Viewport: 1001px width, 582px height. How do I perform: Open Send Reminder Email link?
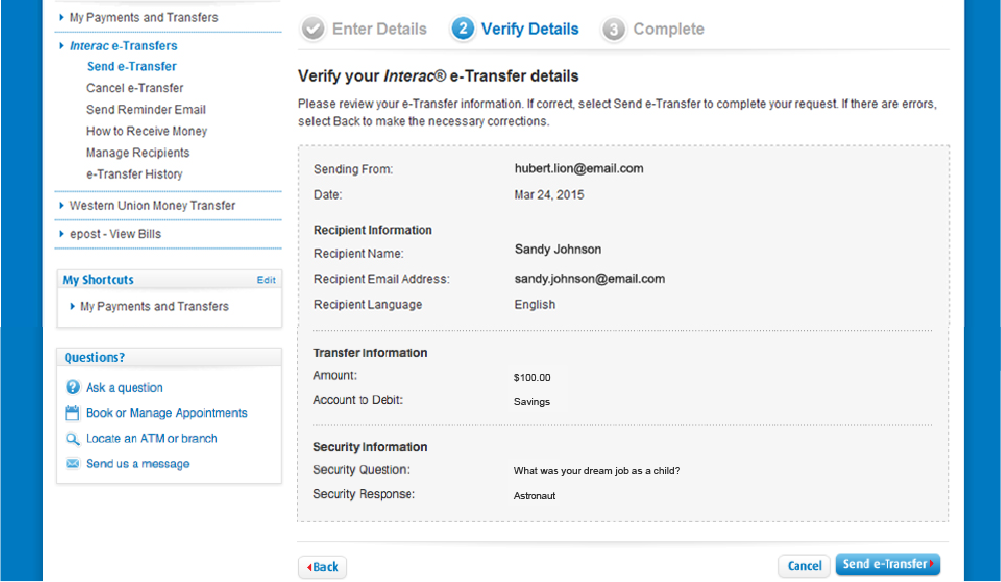(x=146, y=110)
